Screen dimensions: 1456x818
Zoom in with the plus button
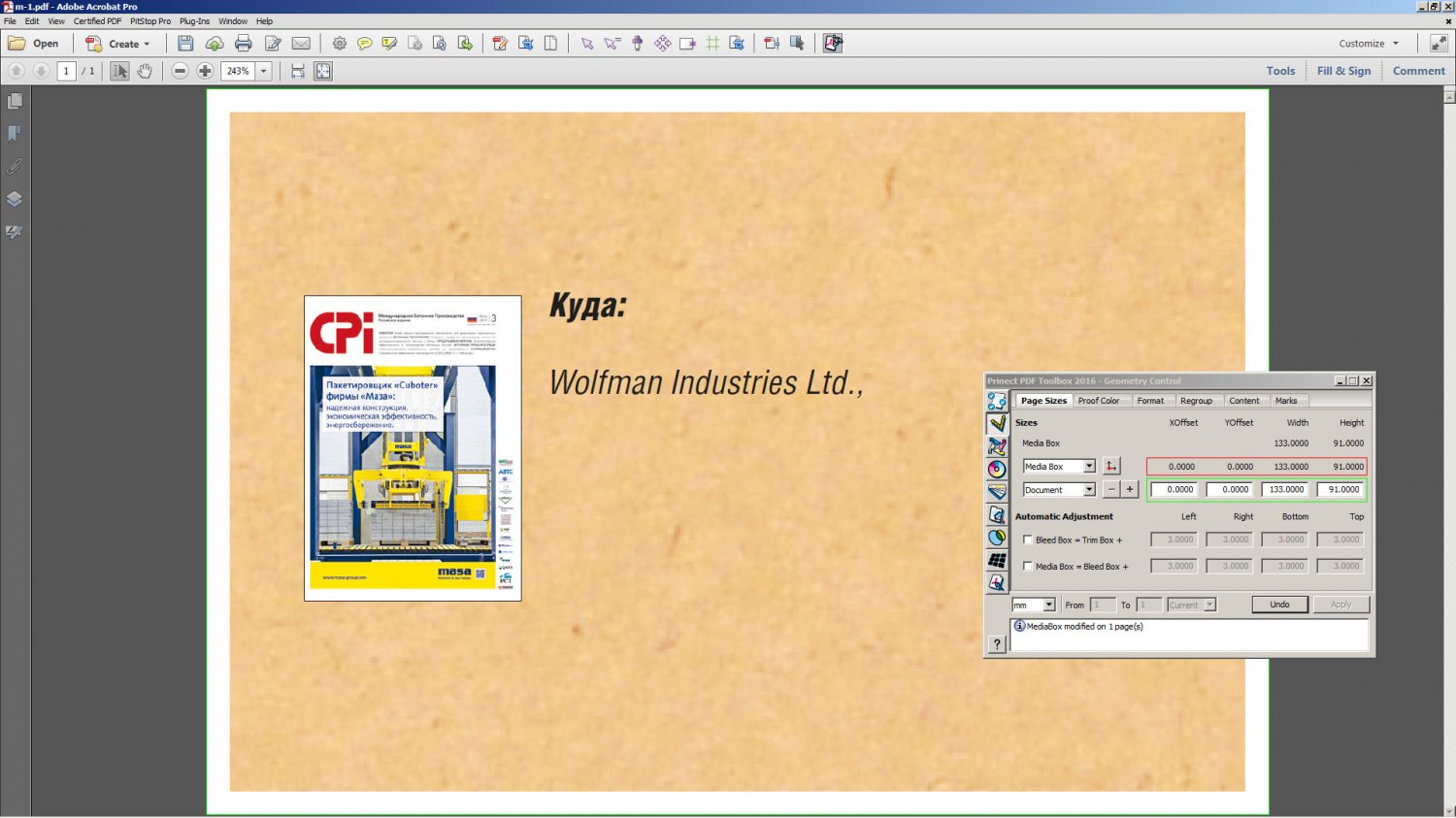tap(205, 71)
